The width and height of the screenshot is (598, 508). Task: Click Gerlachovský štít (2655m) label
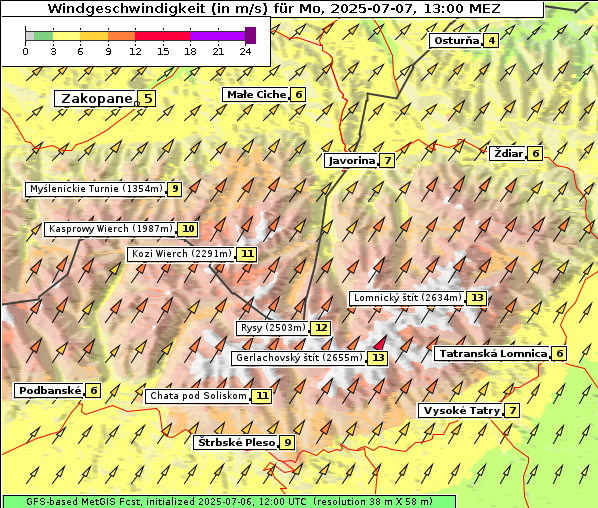click(299, 358)
